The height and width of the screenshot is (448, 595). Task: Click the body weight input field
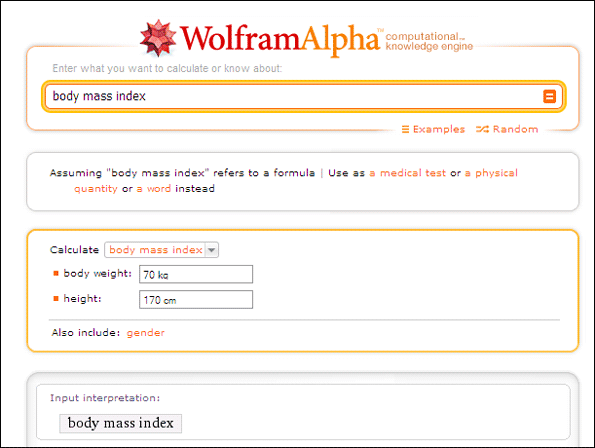196,274
